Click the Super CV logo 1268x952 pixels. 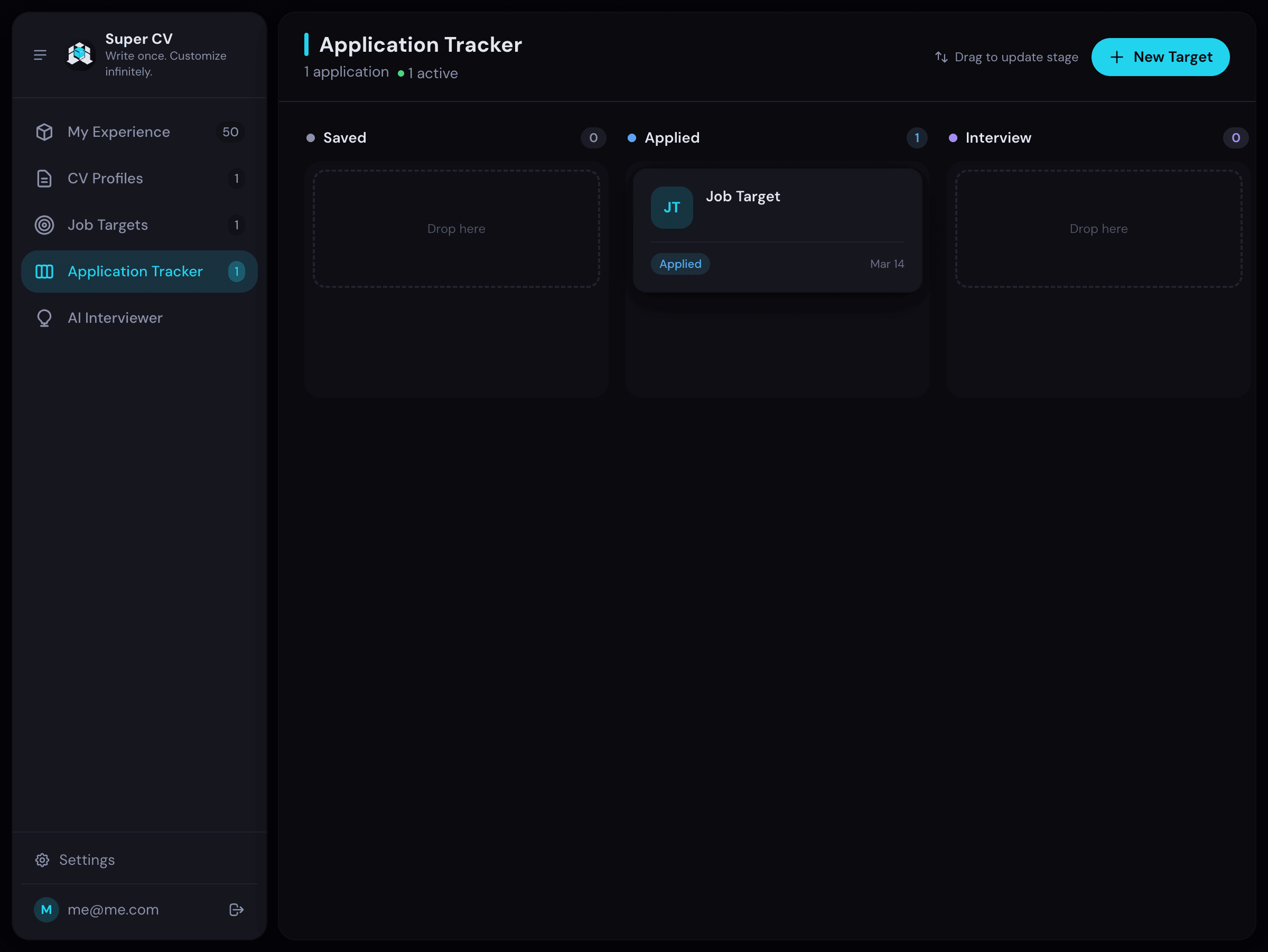pyautogui.click(x=80, y=54)
